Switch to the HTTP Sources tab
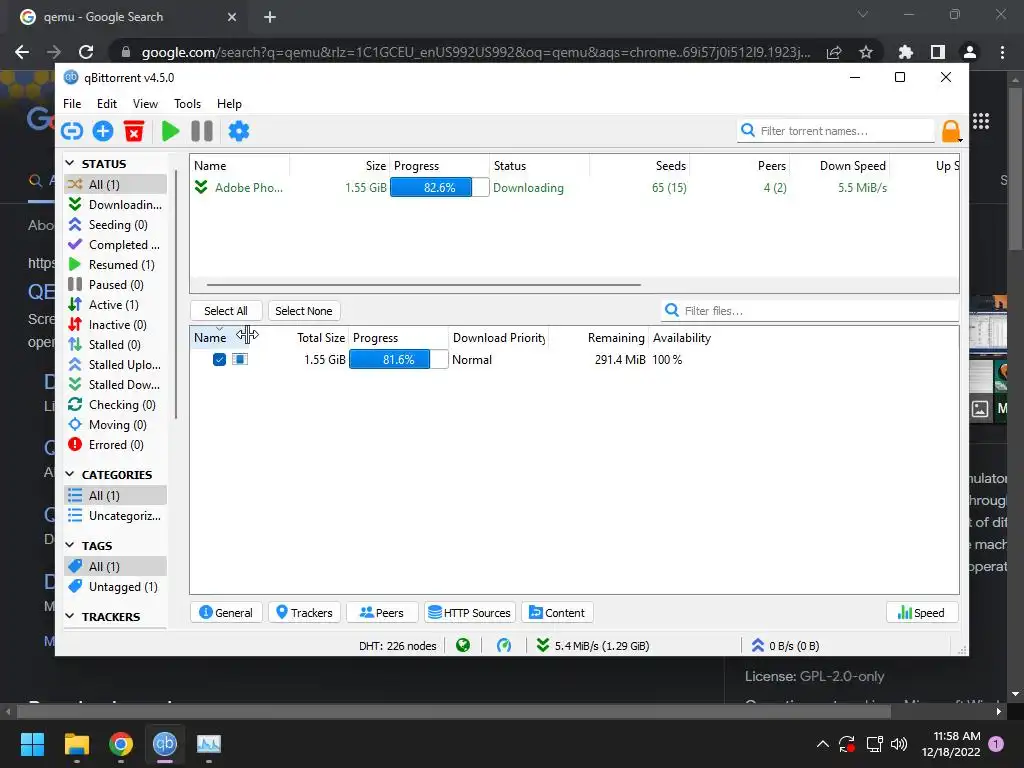This screenshot has width=1024, height=768. (x=470, y=613)
